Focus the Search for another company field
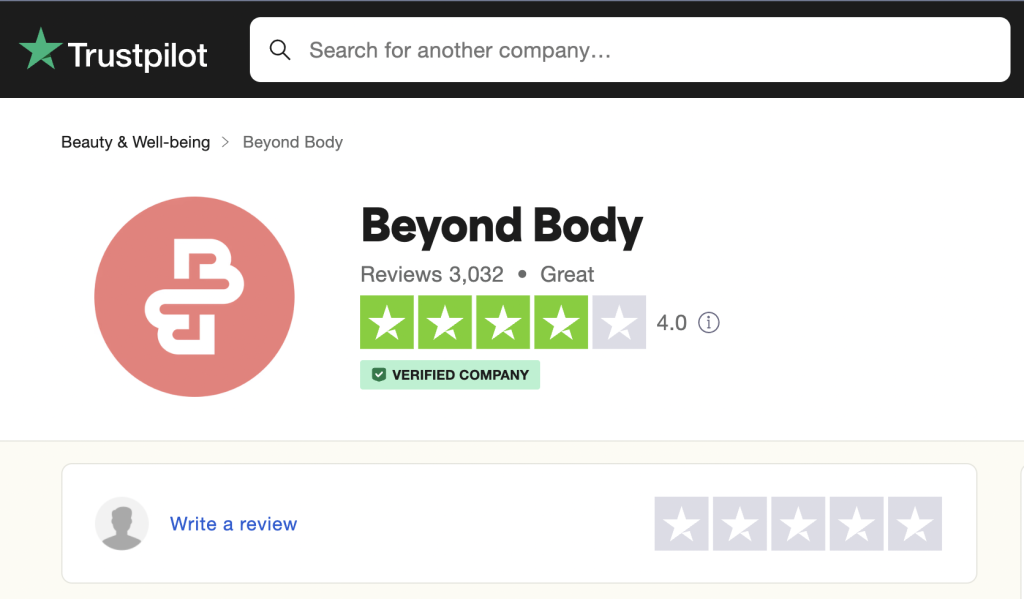This screenshot has height=599, width=1024. [x=630, y=50]
